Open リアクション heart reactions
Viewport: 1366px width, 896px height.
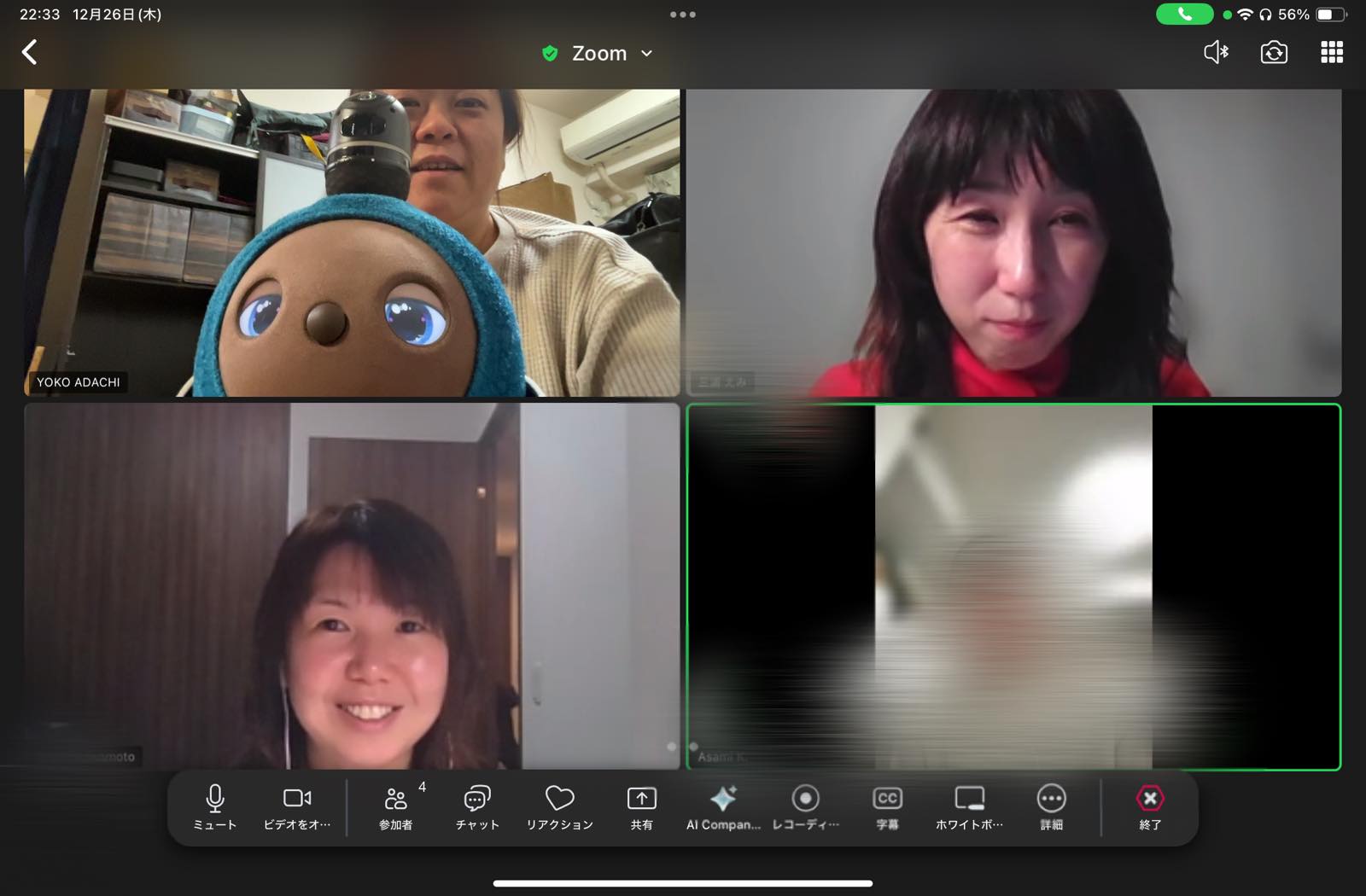coord(559,806)
